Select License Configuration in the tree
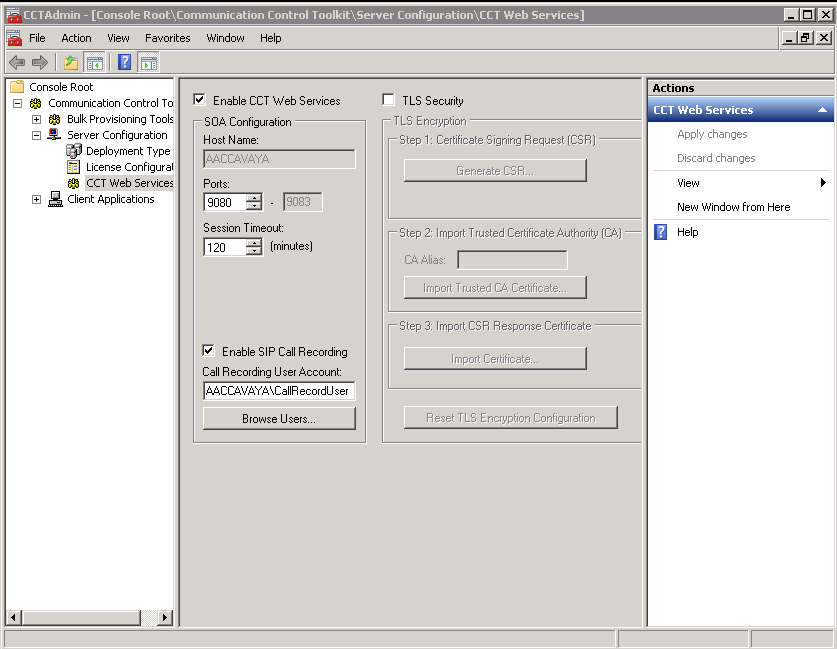The height and width of the screenshot is (649, 837). pyautogui.click(x=129, y=167)
